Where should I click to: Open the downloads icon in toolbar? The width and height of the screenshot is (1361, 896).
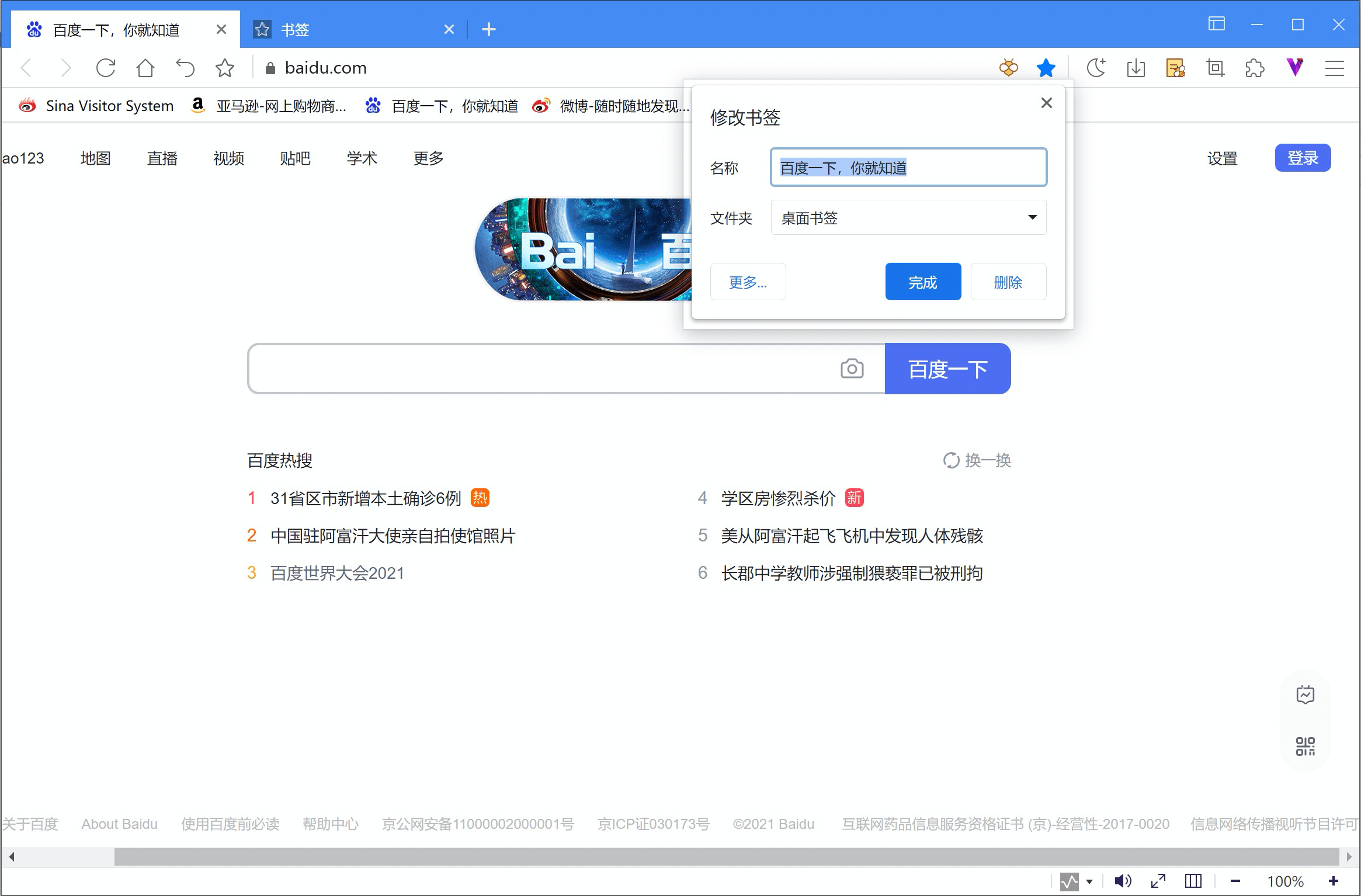coord(1136,68)
